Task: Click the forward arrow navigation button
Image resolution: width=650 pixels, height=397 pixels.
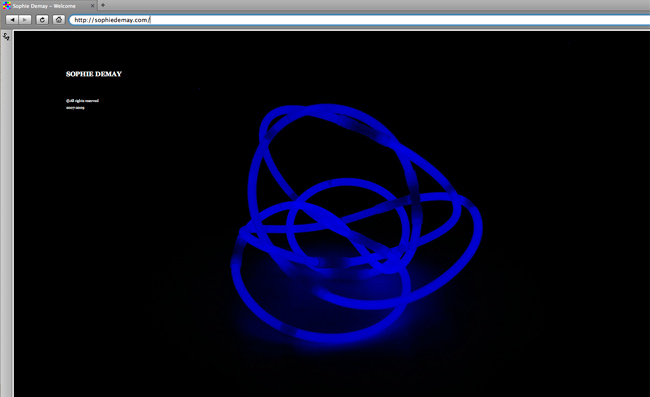Action: (25, 20)
